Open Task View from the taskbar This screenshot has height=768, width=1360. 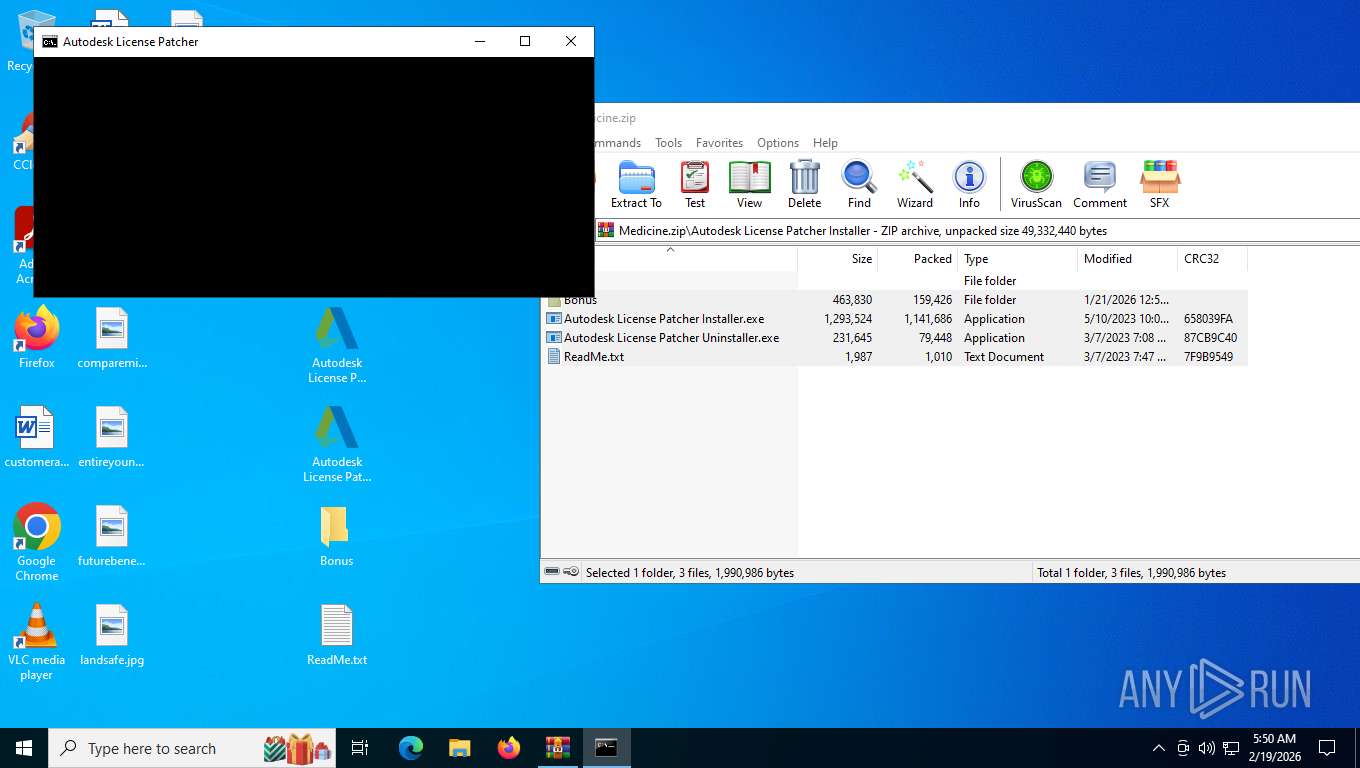coord(360,748)
